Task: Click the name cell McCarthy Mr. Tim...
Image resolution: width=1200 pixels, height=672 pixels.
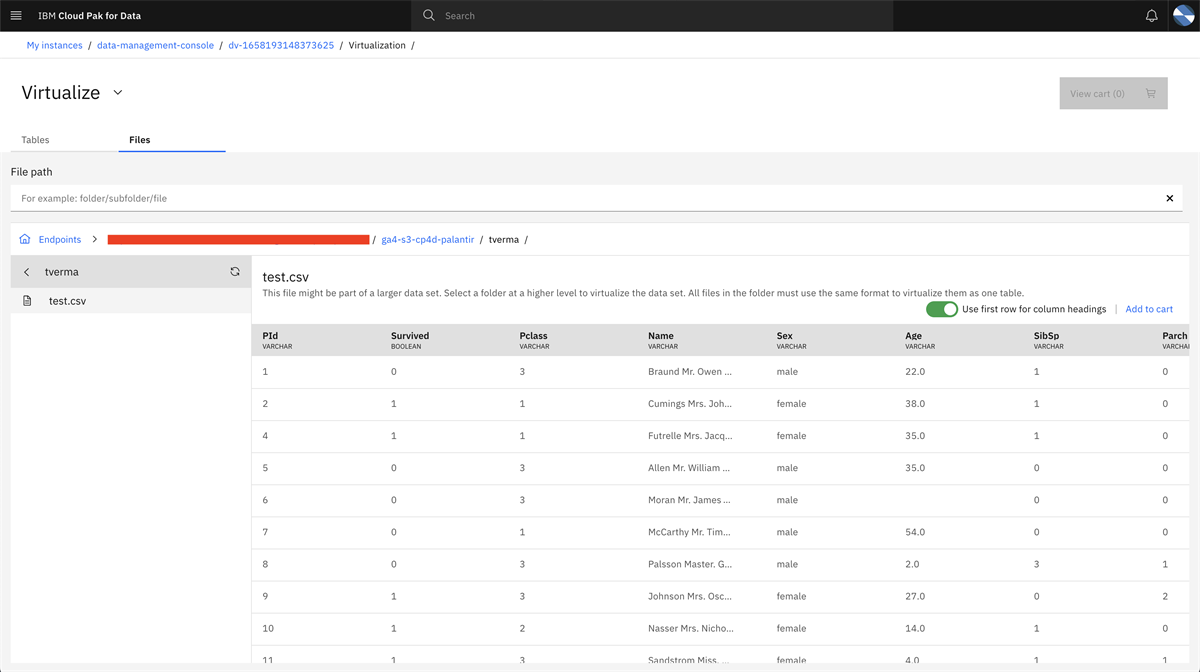Action: click(690, 532)
